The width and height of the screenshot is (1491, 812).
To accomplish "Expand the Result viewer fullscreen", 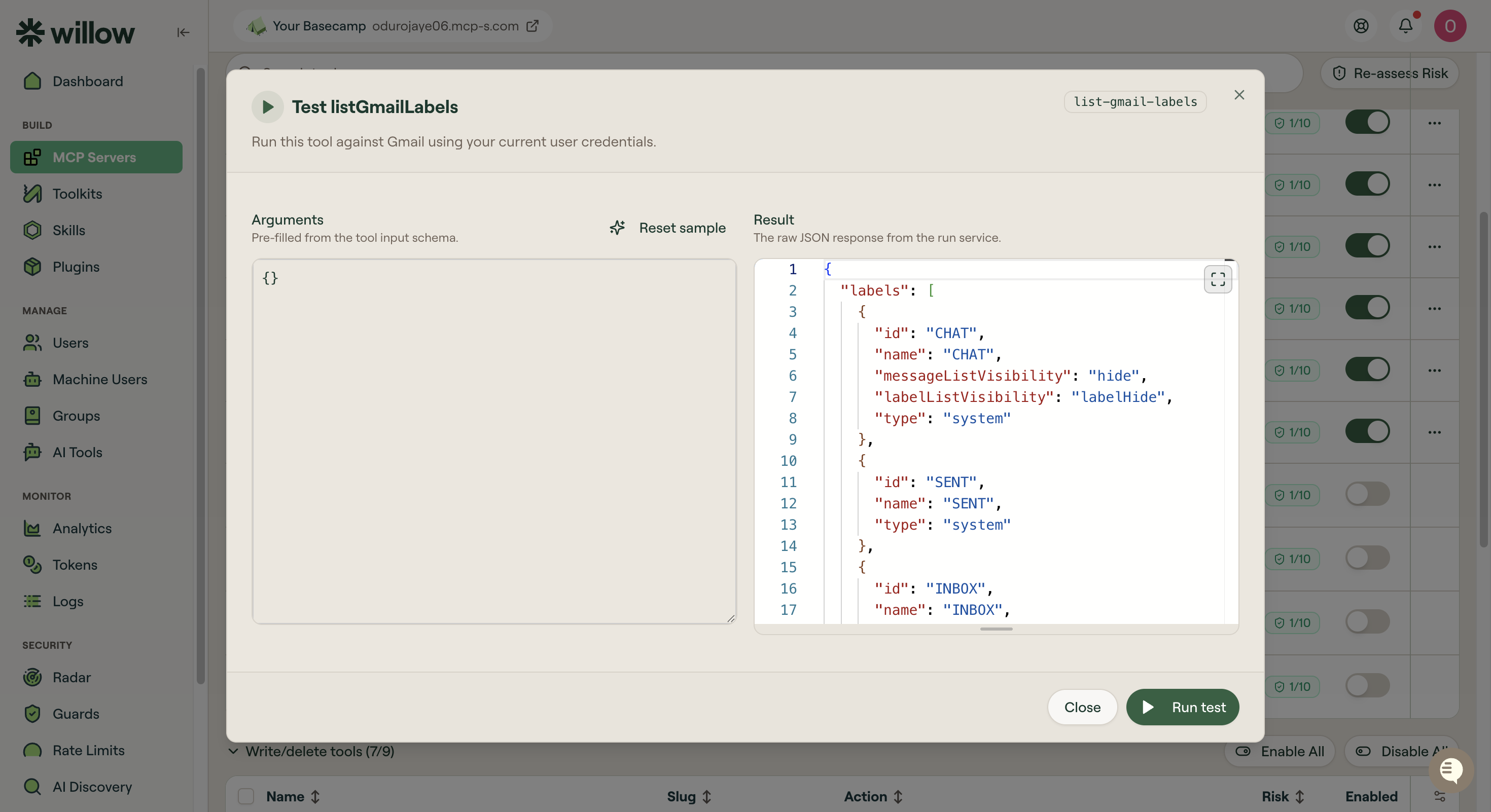I will pos(1218,279).
